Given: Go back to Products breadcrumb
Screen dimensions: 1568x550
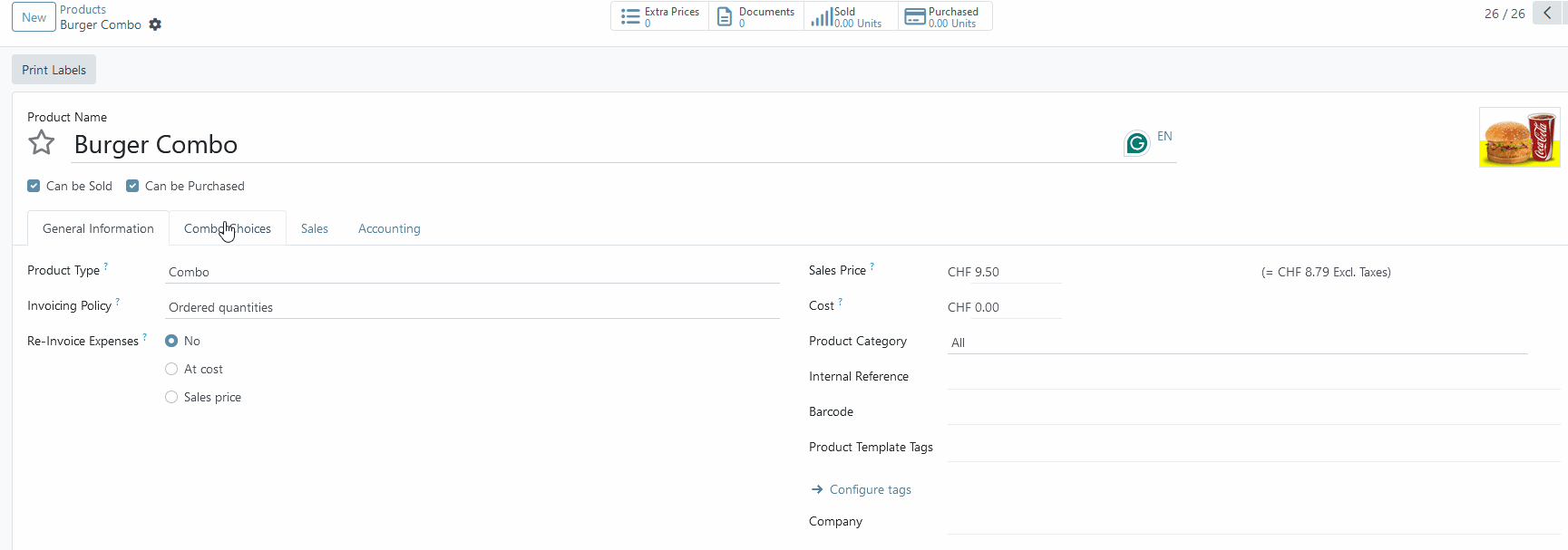Looking at the screenshot, I should 83,9.
